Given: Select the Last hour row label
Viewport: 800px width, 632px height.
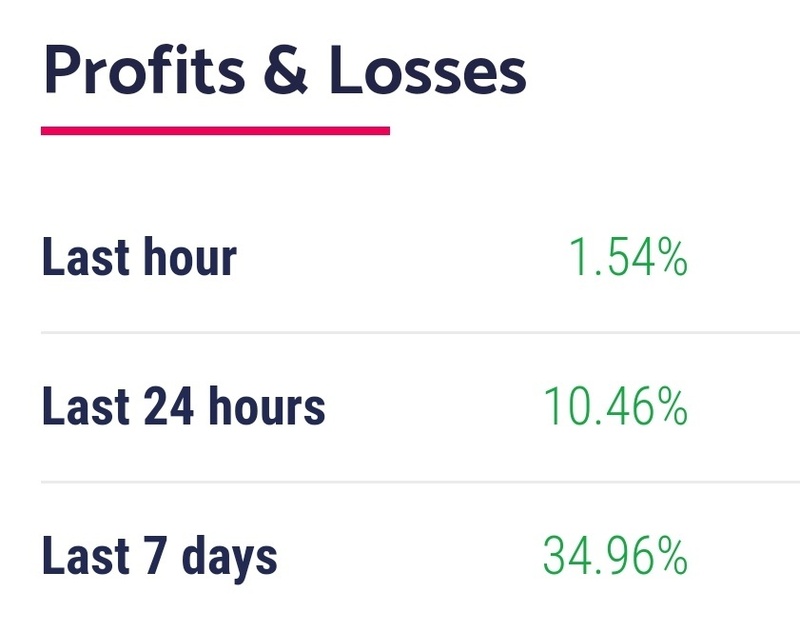Looking at the screenshot, I should click(139, 257).
